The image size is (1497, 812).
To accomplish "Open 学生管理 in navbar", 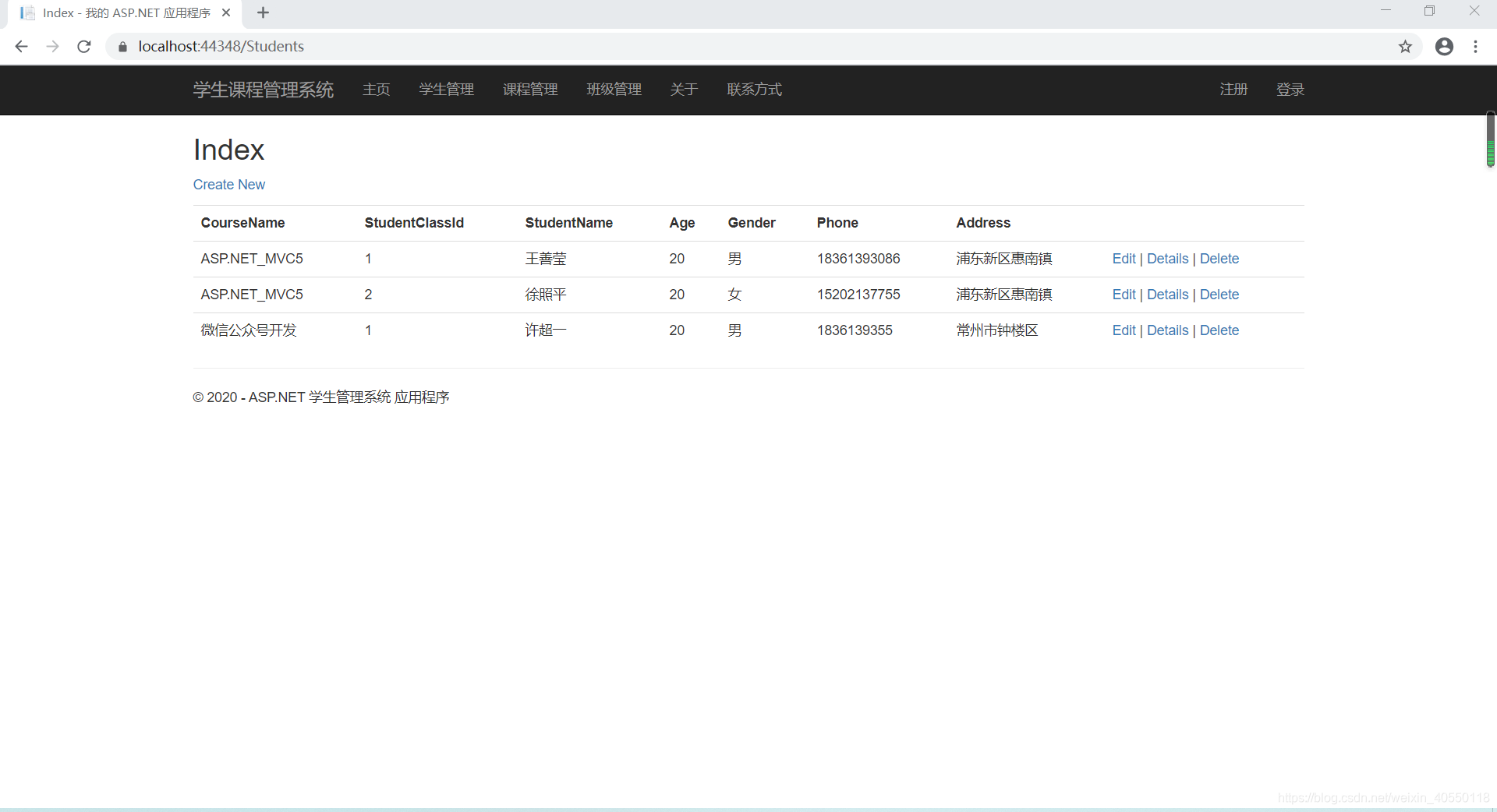I will pos(447,90).
